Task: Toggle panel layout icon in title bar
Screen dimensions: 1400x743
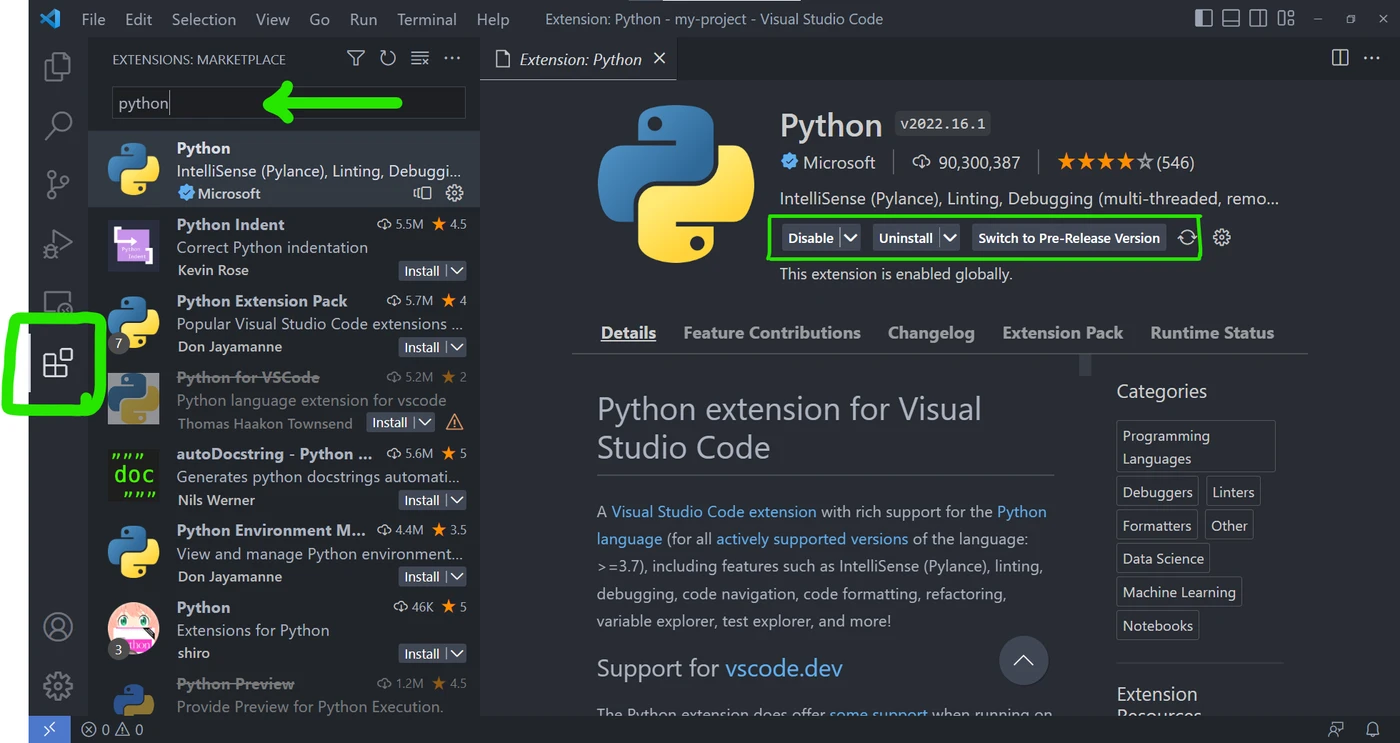Action: click(1231, 19)
